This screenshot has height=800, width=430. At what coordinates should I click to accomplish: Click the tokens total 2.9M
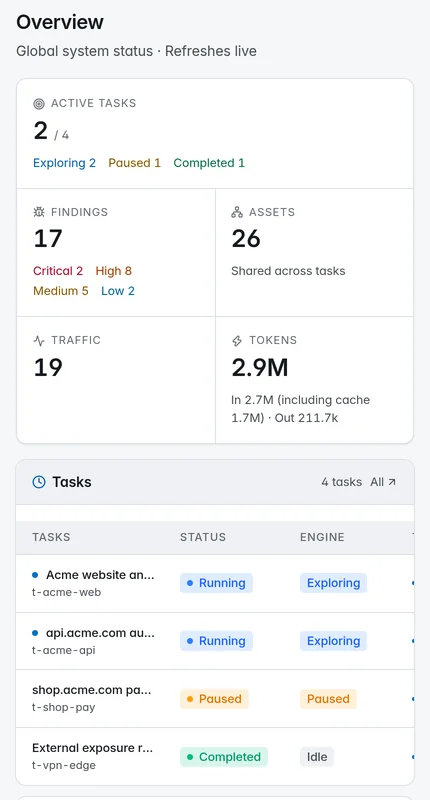[x=260, y=367]
